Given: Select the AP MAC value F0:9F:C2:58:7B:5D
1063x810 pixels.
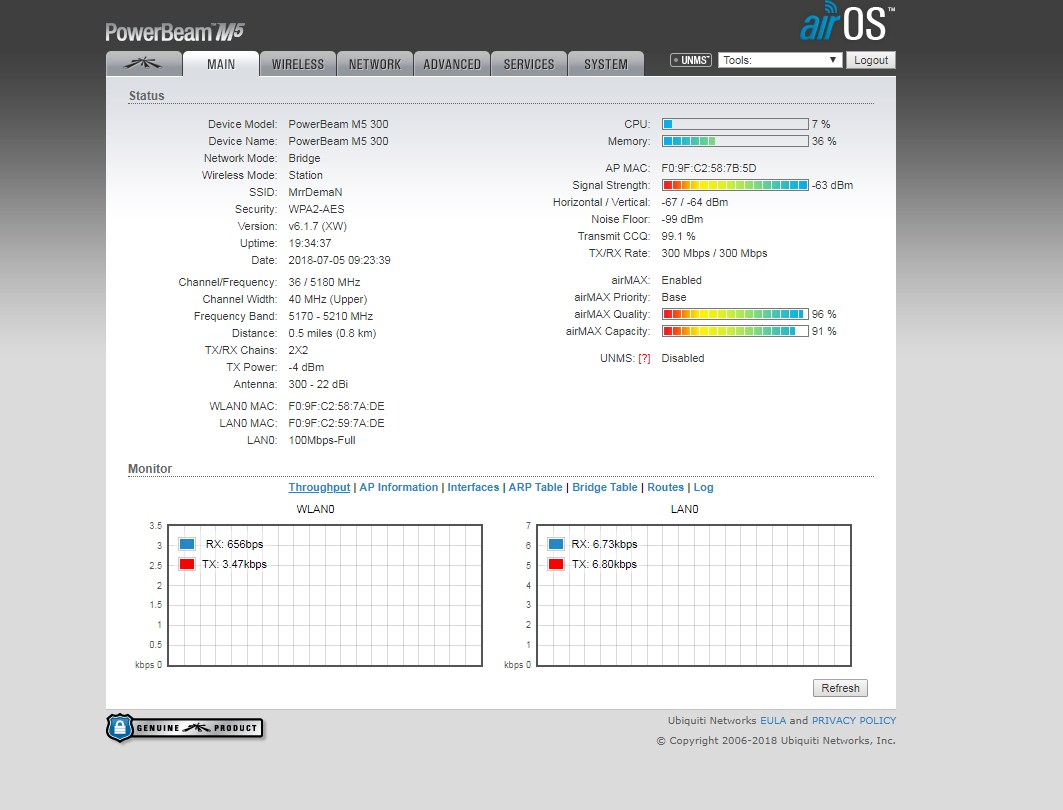Looking at the screenshot, I should coord(708,168).
